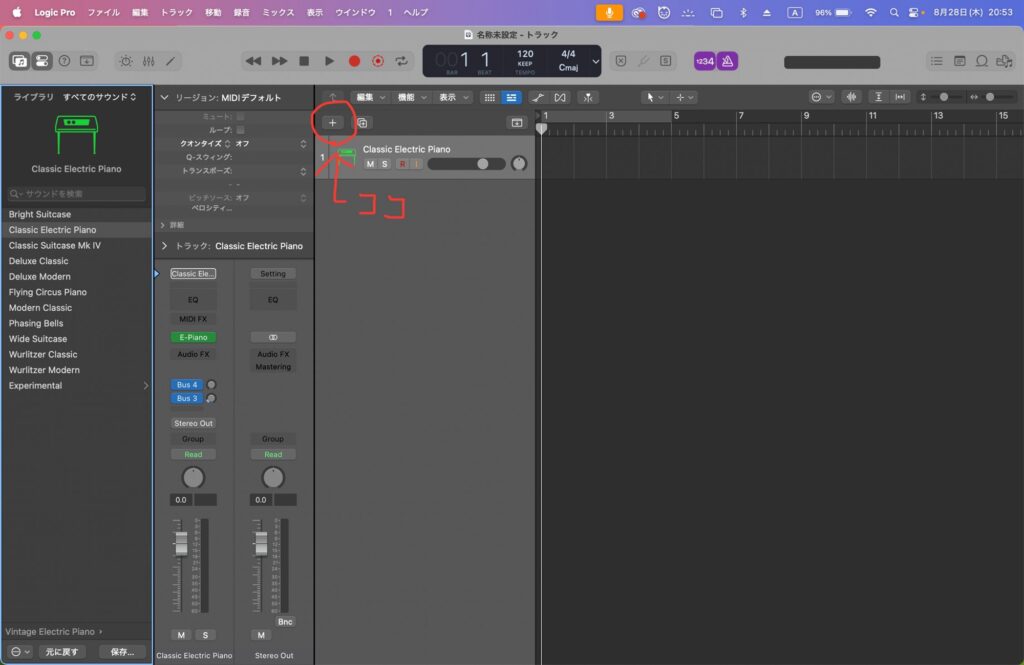
Task: Toggle the Flex show button
Action: (x=560, y=97)
